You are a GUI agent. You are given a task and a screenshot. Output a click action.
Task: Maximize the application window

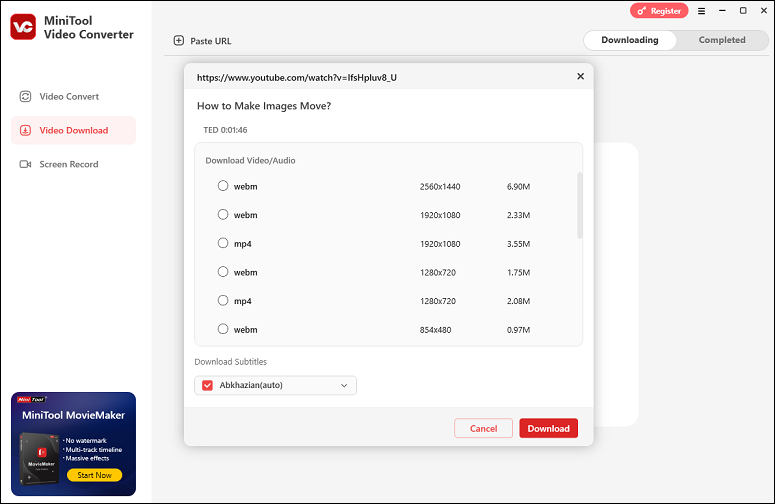pos(743,10)
